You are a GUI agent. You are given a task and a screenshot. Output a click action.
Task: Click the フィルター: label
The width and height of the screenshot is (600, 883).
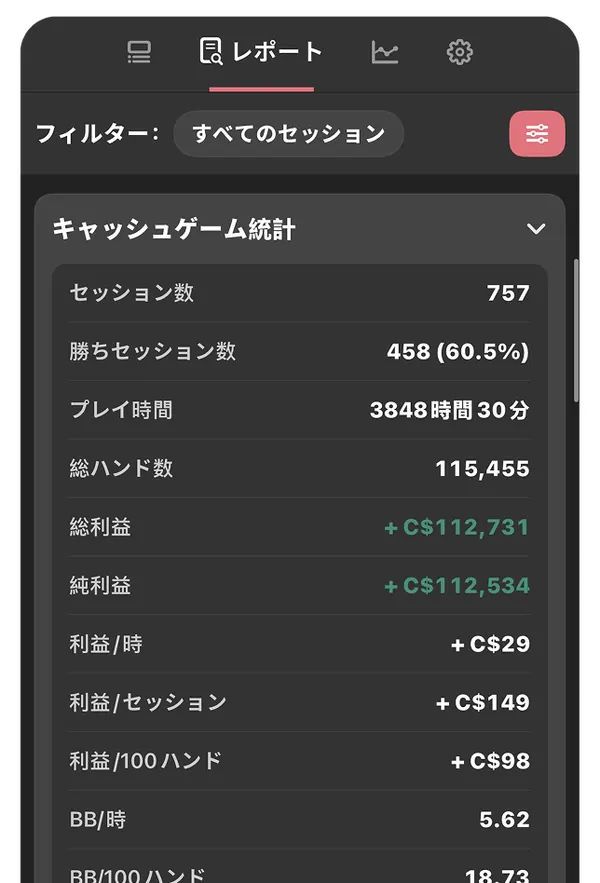point(97,134)
